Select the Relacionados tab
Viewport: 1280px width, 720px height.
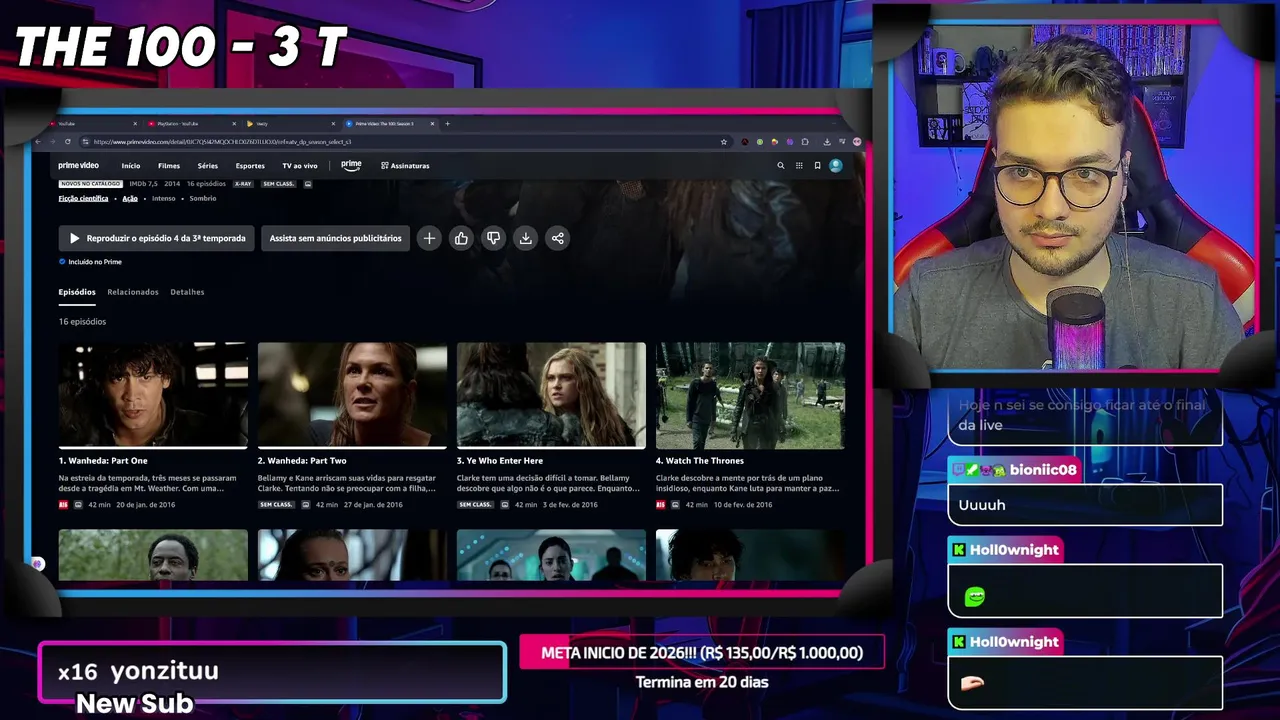pyautogui.click(x=133, y=292)
